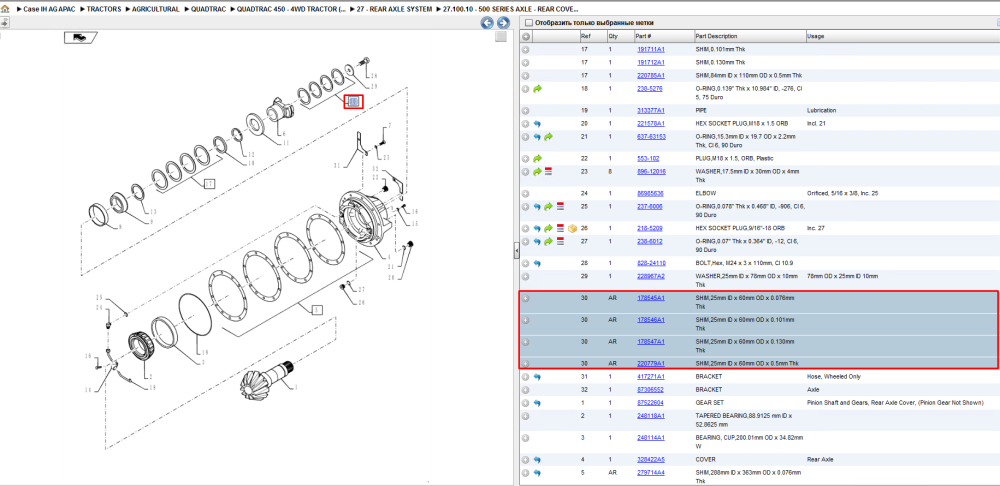The image size is (1000, 486).
Task: Add part 86985636 ELBOW using circle icon
Action: coord(526,193)
